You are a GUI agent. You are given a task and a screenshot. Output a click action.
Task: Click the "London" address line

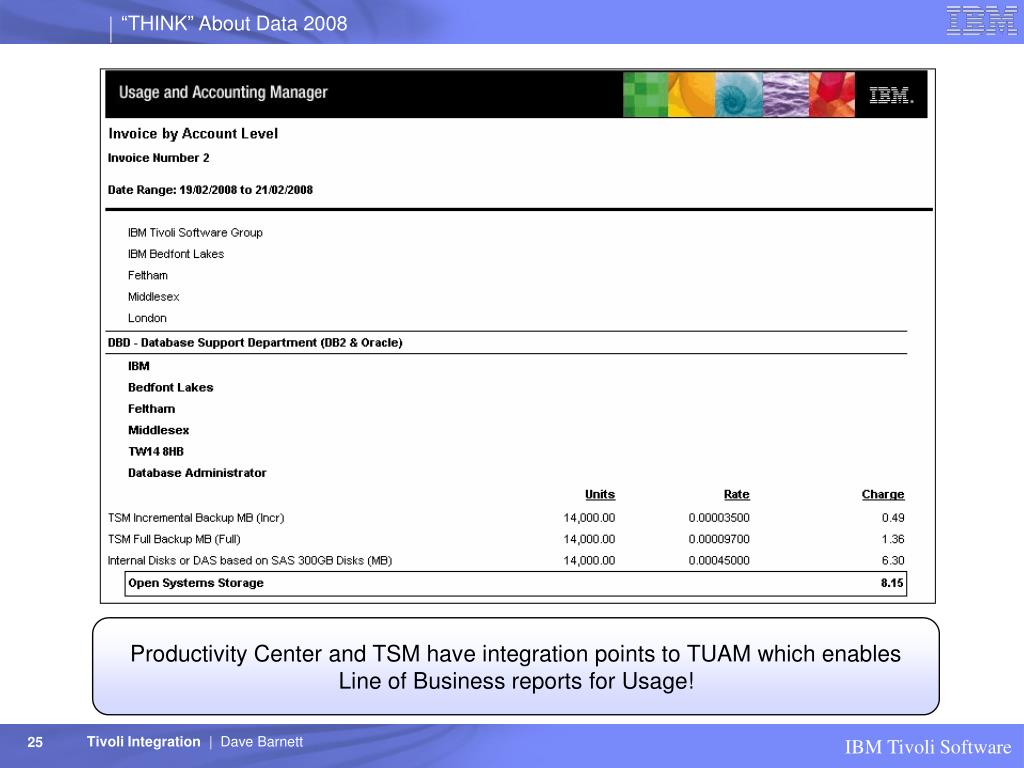coord(147,318)
